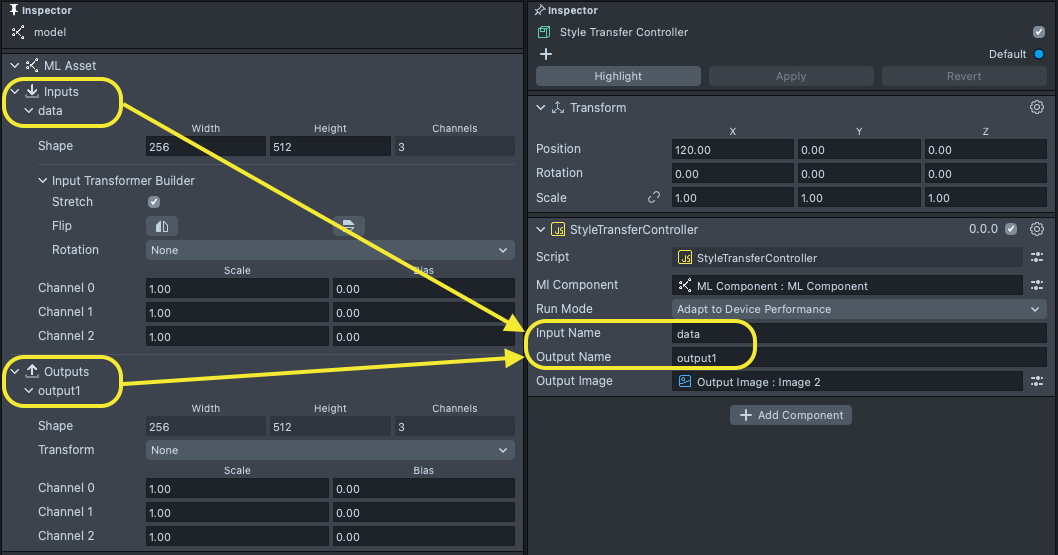Click the plus icon under Style Transfer Controller
This screenshot has width=1058, height=555.
click(x=546, y=55)
